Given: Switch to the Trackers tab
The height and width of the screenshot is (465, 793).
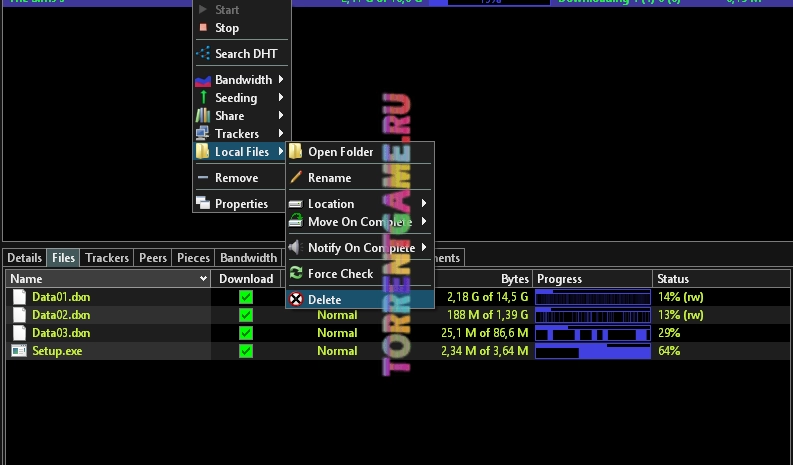Looking at the screenshot, I should (107, 258).
